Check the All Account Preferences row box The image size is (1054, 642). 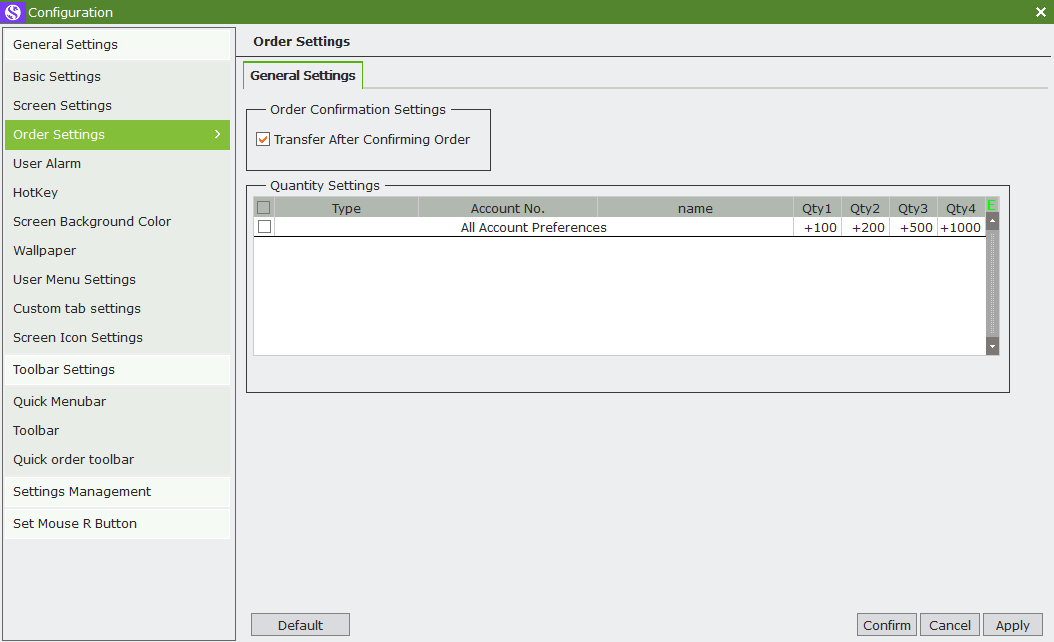264,227
